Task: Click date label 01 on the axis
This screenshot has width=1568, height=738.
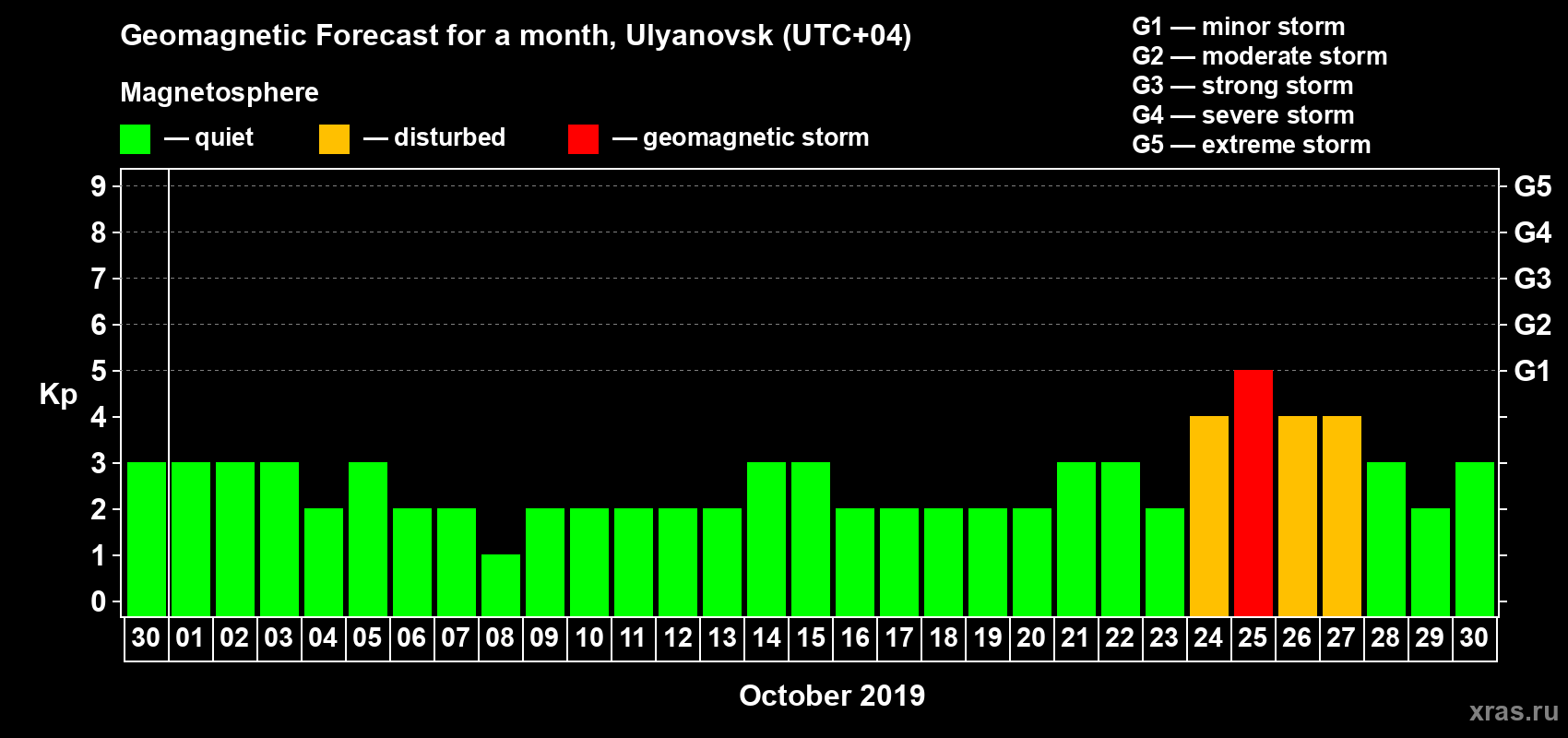Action: (190, 638)
